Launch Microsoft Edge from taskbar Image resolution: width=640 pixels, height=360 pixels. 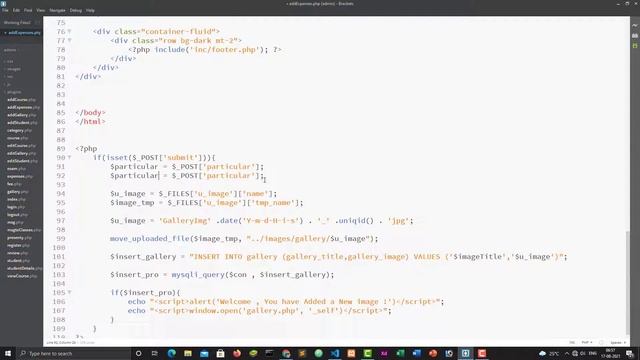click(171, 353)
